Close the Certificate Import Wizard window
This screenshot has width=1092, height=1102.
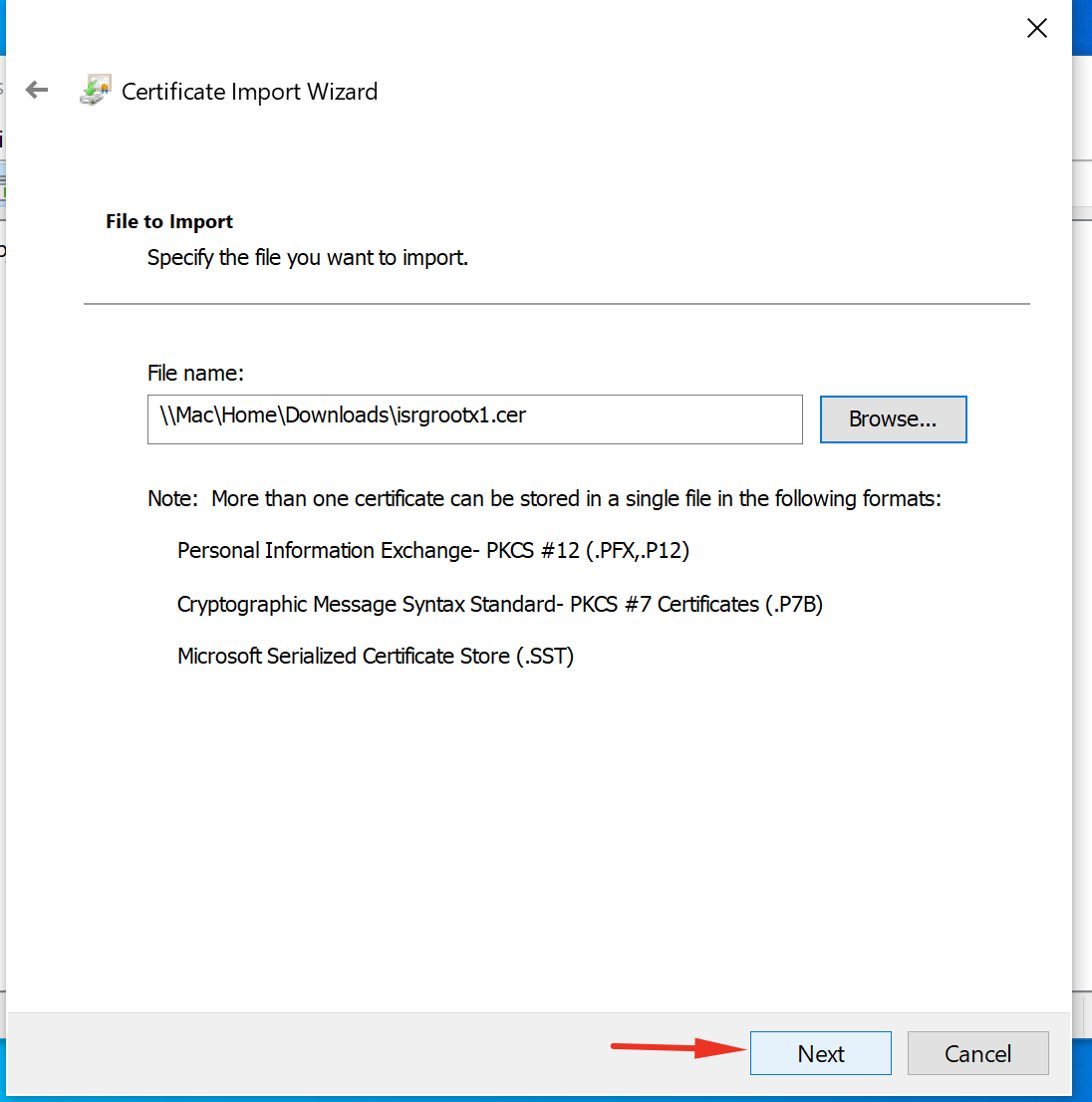(x=1036, y=28)
